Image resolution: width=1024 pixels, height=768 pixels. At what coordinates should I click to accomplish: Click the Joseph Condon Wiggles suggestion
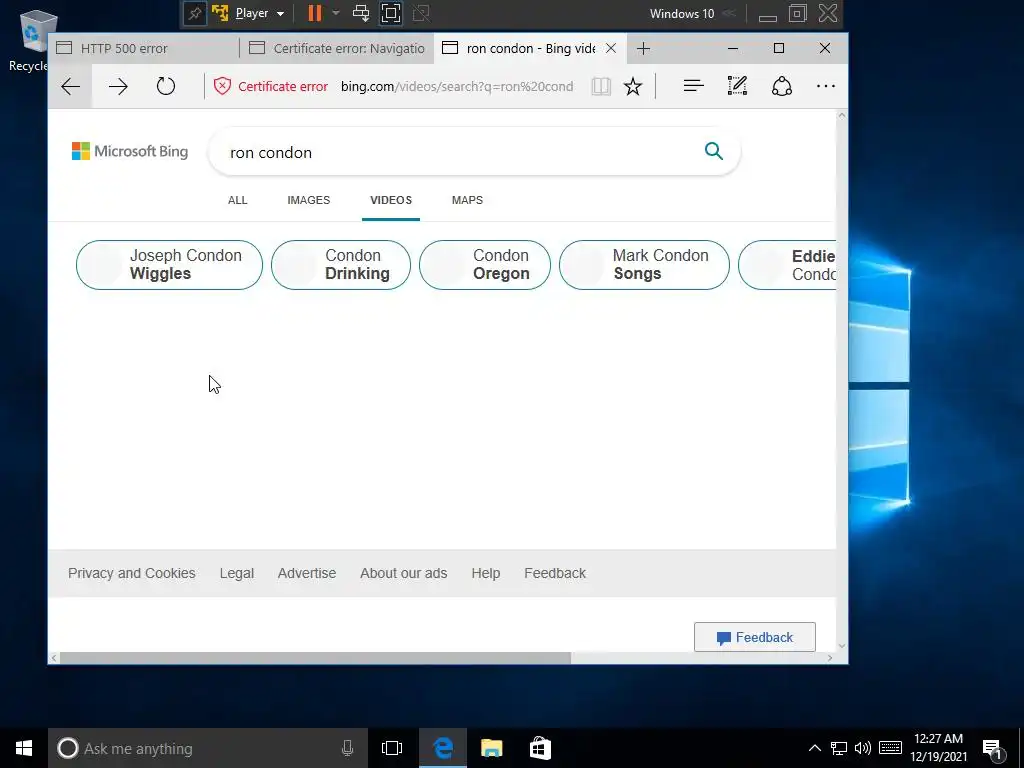point(169,264)
